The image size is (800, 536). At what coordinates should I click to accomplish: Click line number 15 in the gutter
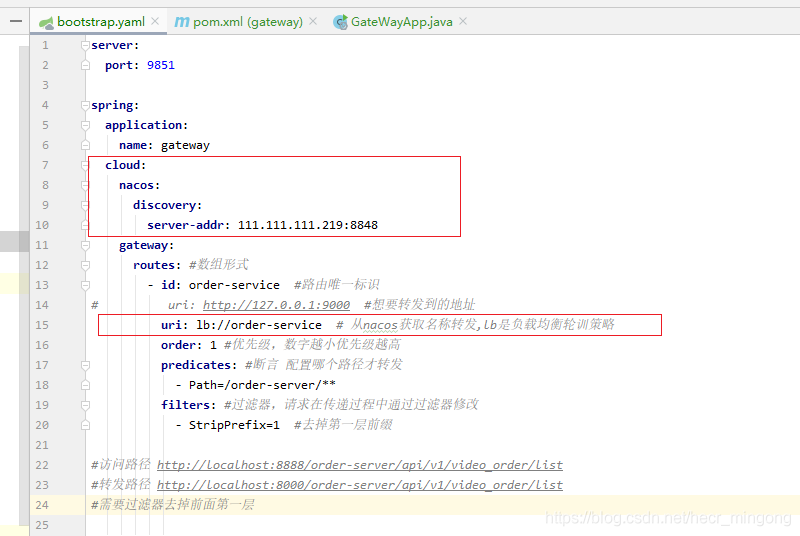pyautogui.click(x=42, y=325)
